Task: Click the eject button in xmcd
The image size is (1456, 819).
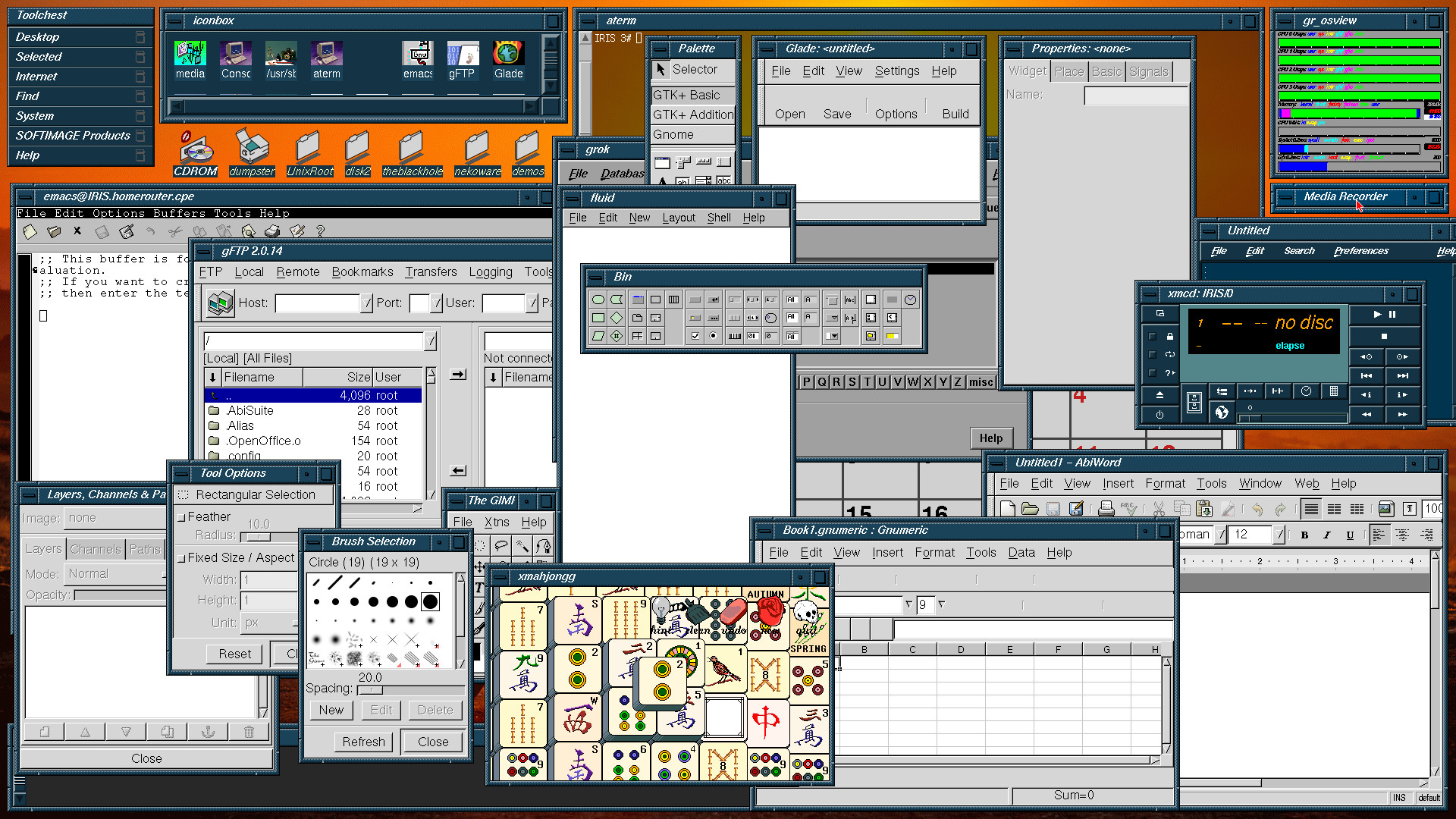Action: tap(1159, 395)
